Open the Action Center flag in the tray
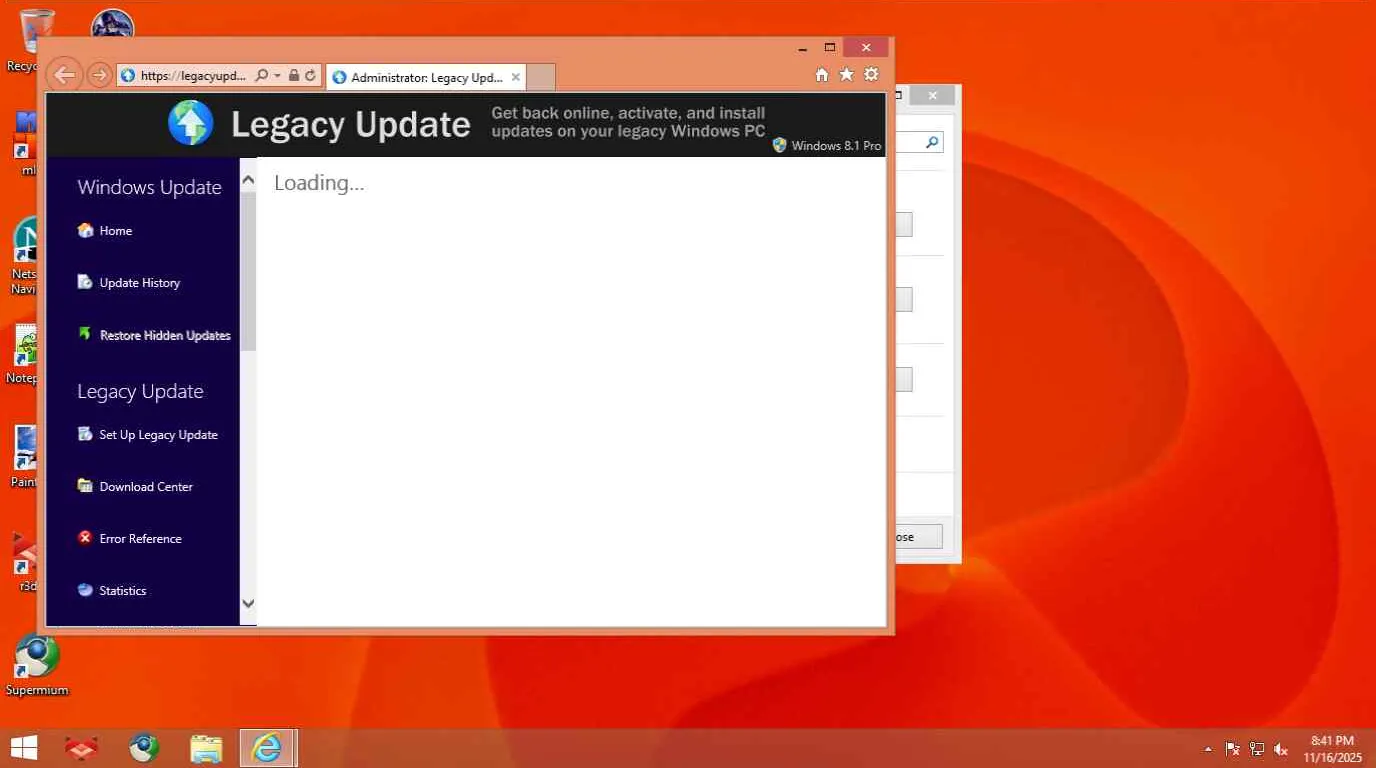This screenshot has height=768, width=1376. point(1233,749)
